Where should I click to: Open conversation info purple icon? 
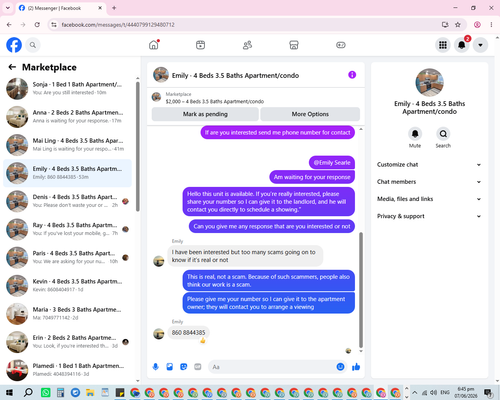coord(352,75)
